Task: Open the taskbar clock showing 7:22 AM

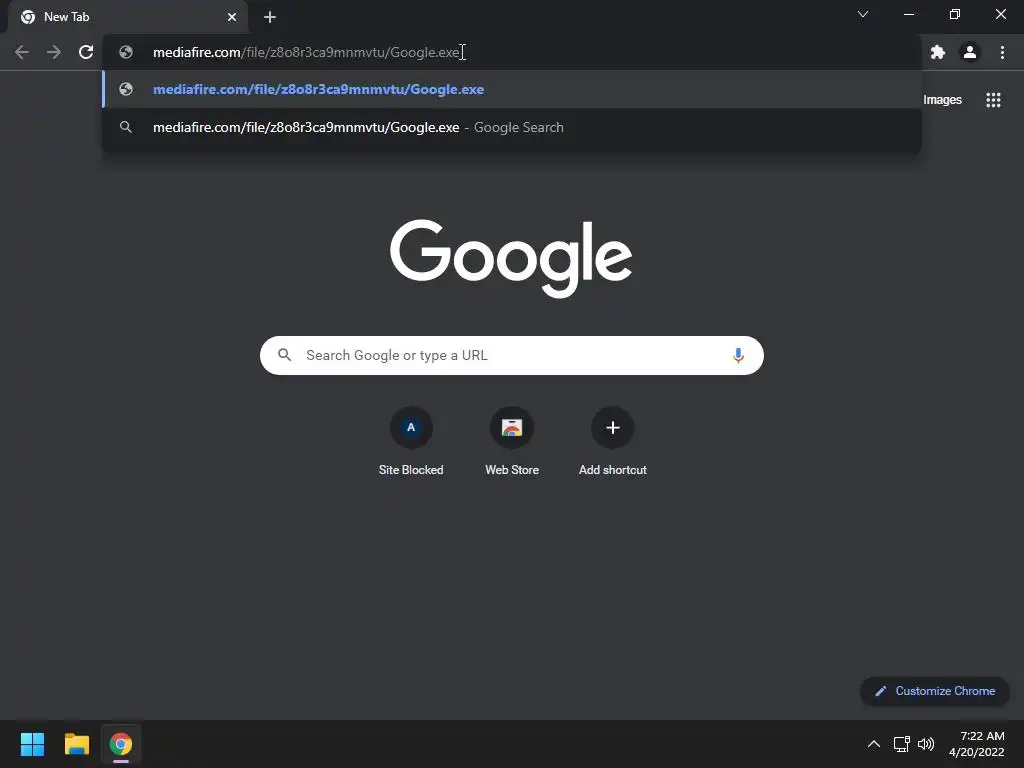Action: (x=976, y=744)
